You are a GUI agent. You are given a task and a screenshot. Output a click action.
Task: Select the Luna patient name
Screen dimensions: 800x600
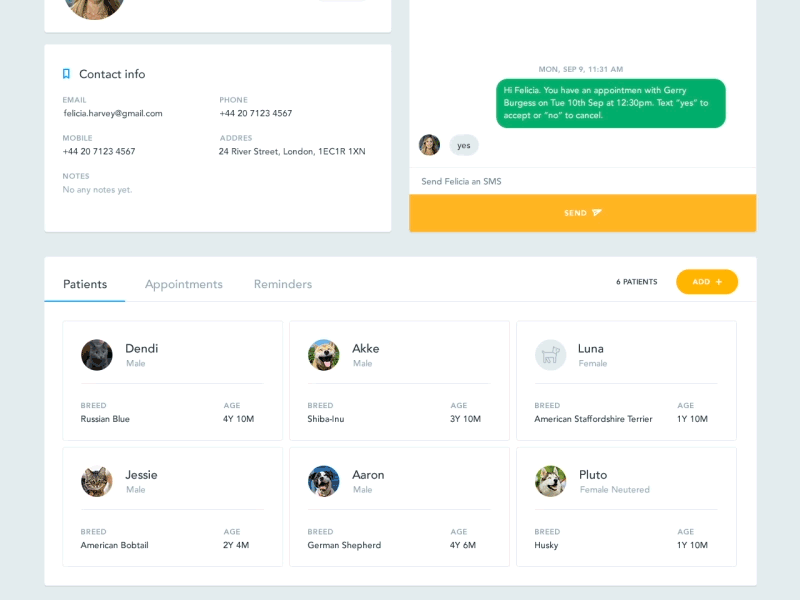tap(591, 348)
